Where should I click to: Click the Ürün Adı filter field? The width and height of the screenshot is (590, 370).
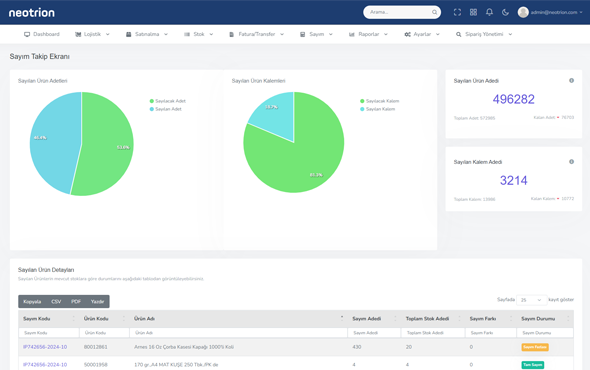(238, 333)
